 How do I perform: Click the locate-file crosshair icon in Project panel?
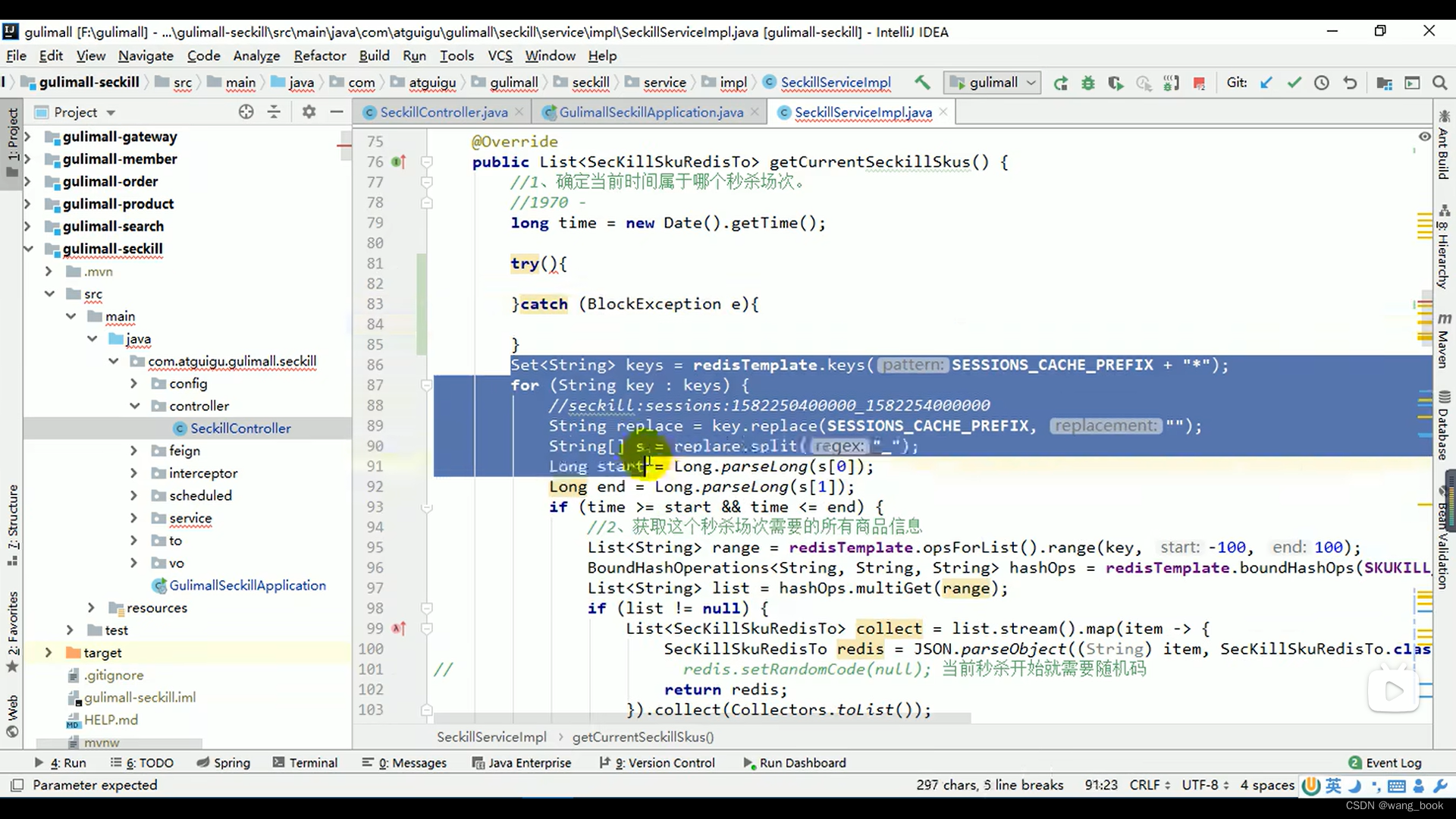click(246, 112)
